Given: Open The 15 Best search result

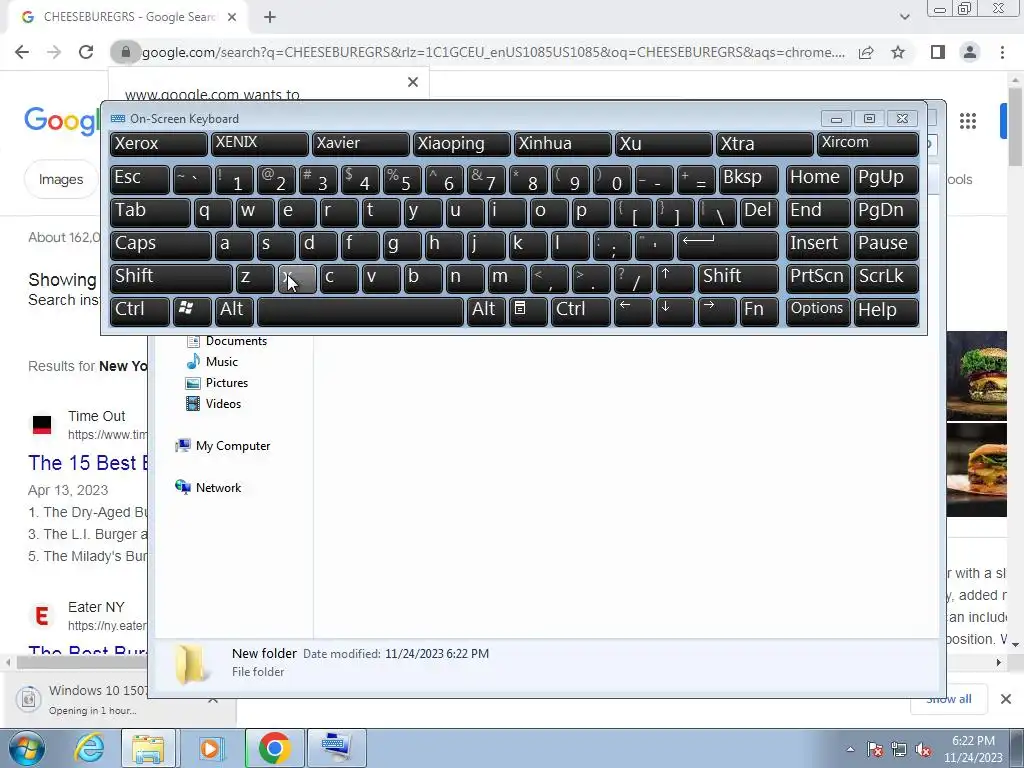Looking at the screenshot, I should click(x=88, y=463).
